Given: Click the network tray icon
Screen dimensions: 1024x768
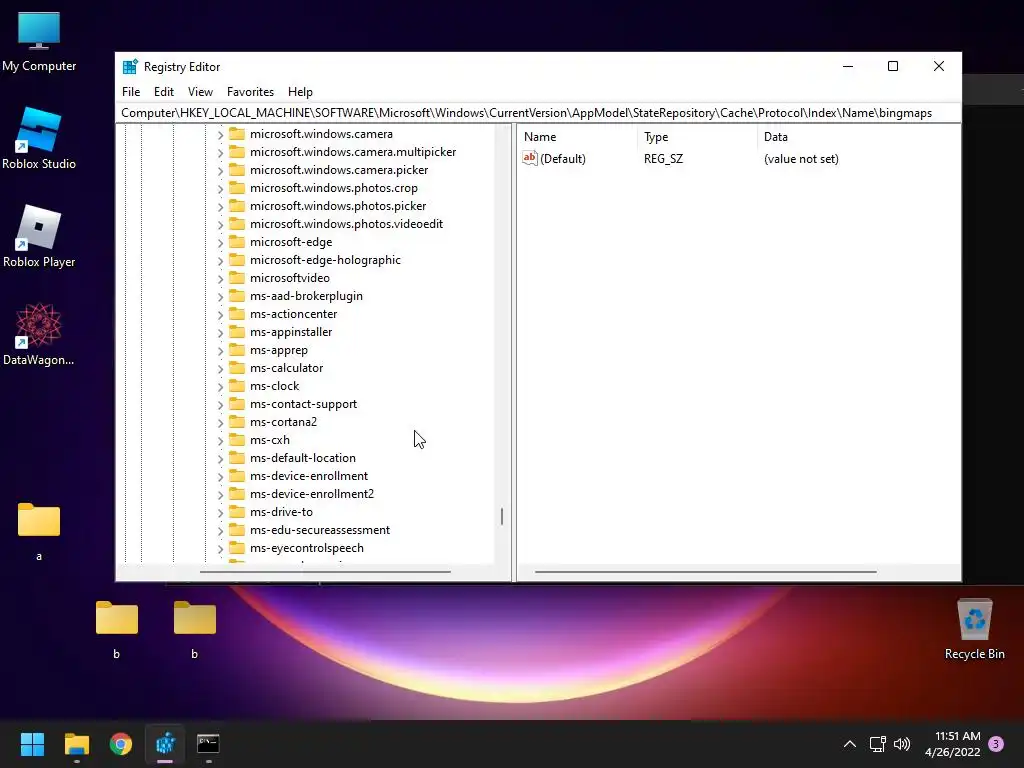Looking at the screenshot, I should coord(877,744).
